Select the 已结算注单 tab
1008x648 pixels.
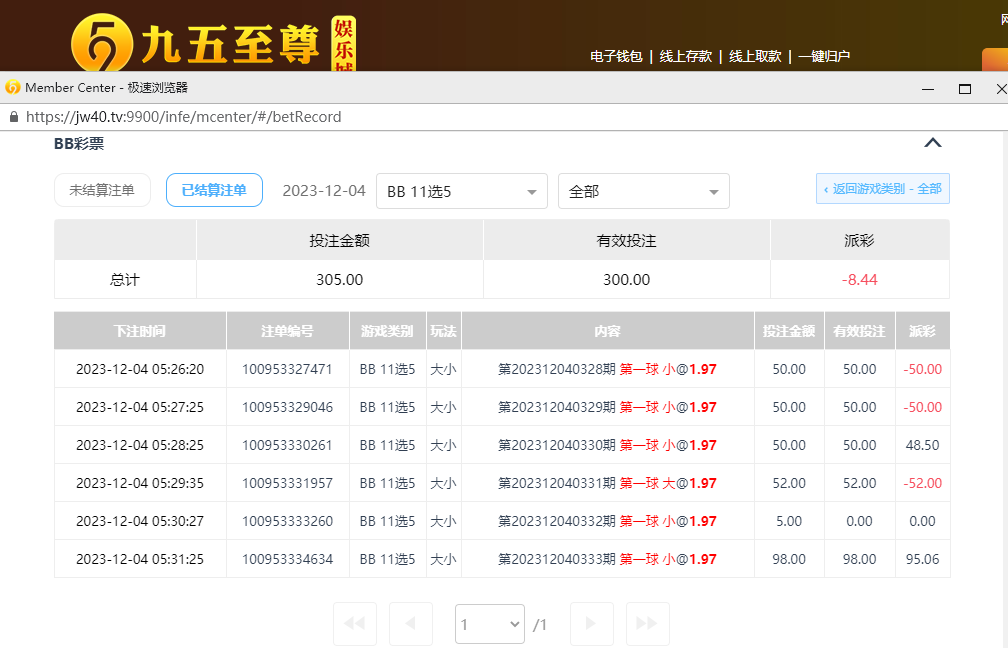(214, 190)
